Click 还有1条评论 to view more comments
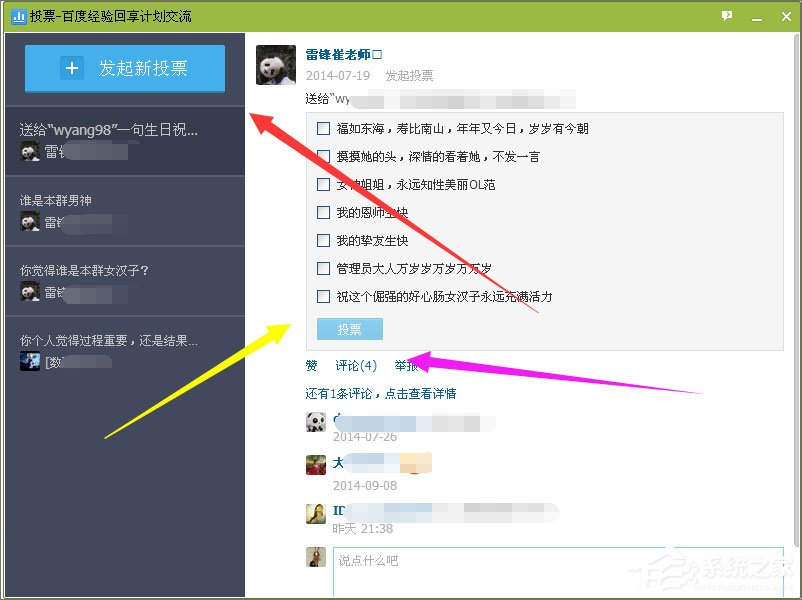 click(x=380, y=392)
